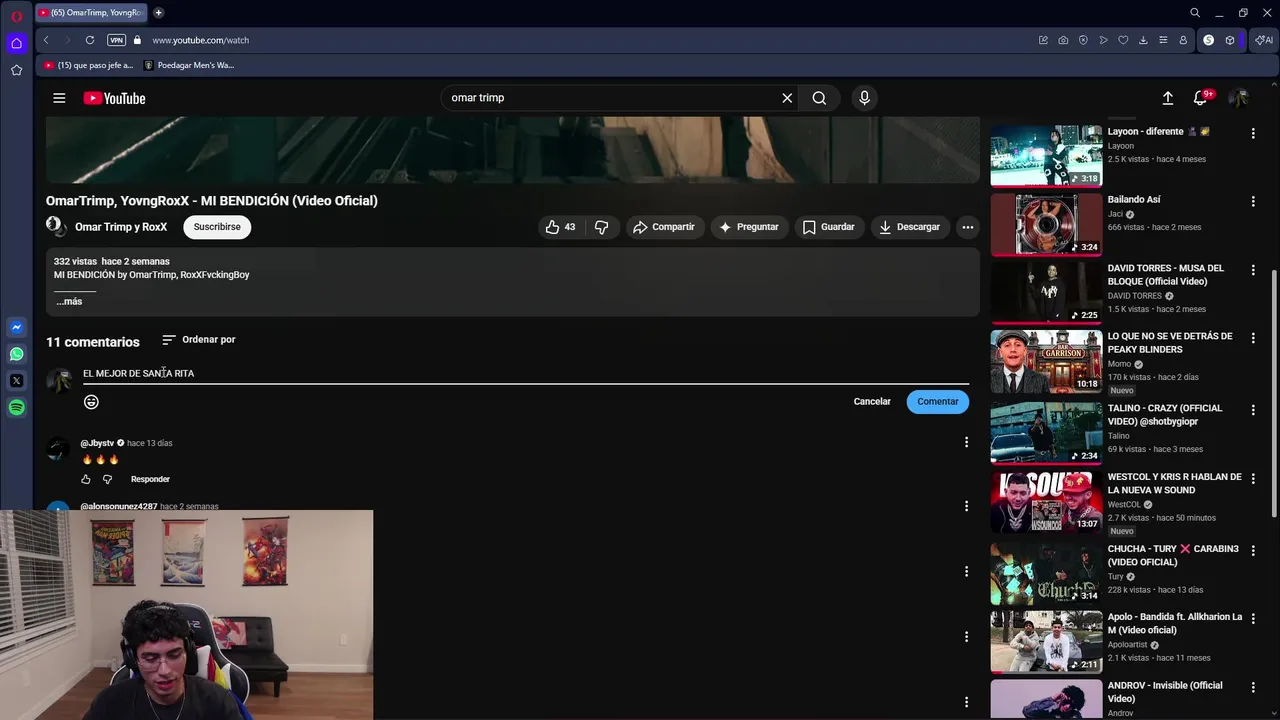1280x720 pixels.
Task: Open more actions beside Descargar
Action: pos(967,227)
